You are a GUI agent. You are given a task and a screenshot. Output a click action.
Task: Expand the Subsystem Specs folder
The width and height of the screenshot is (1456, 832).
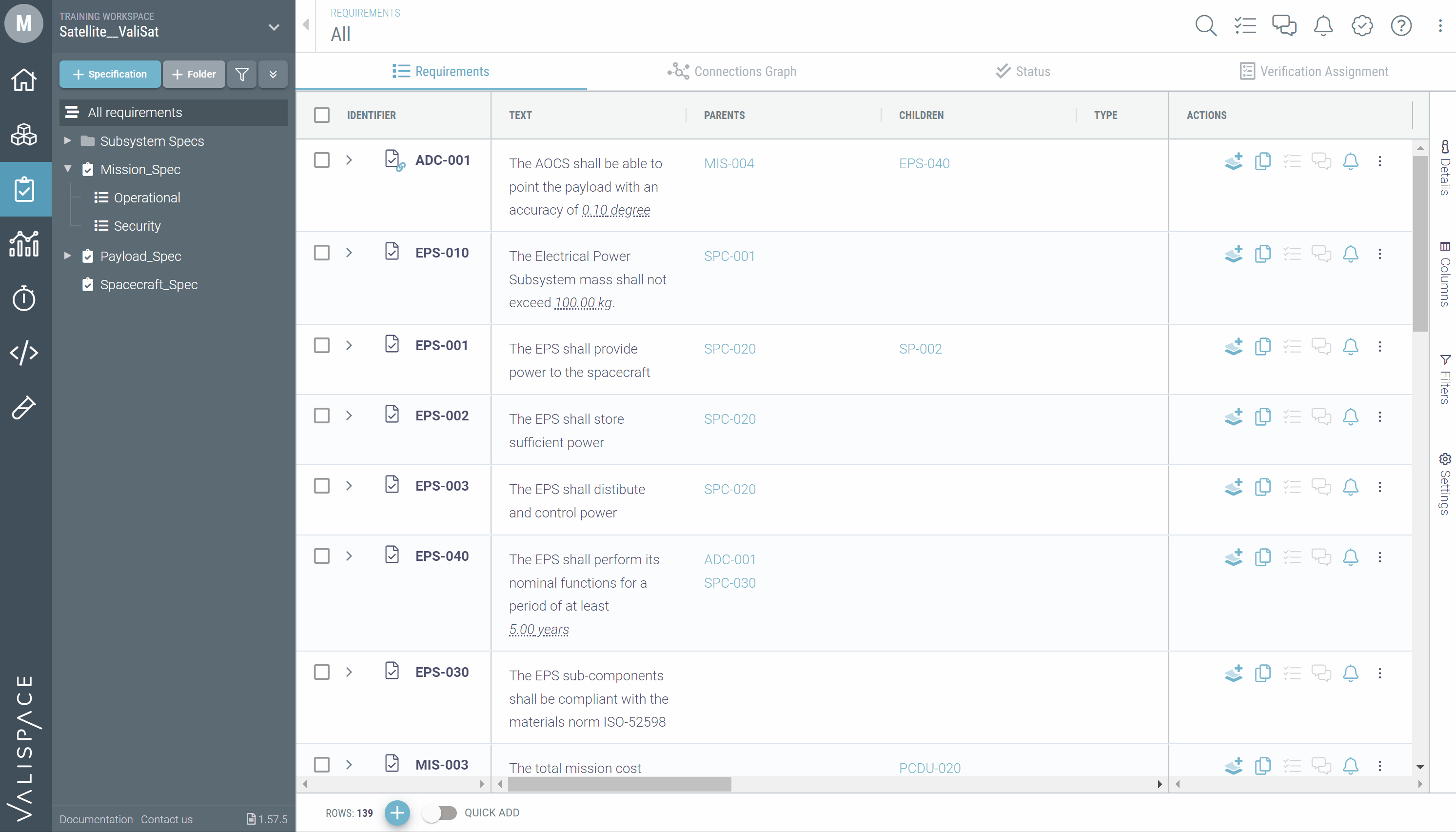pyautogui.click(x=67, y=140)
